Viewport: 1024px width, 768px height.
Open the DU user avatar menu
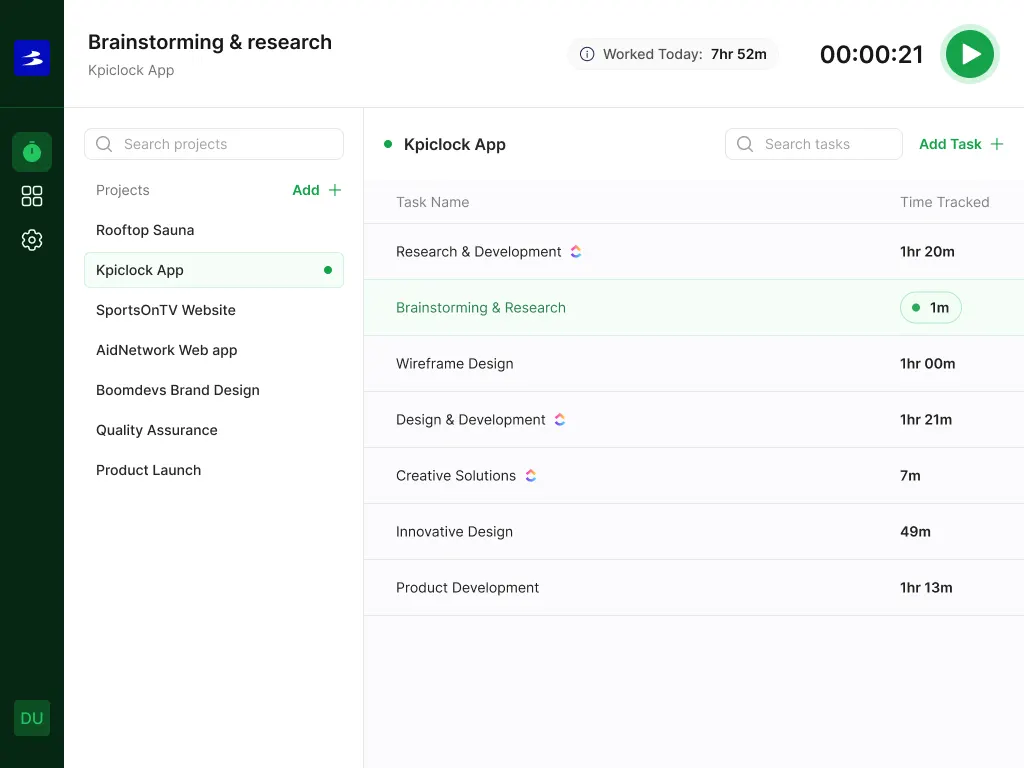click(32, 718)
